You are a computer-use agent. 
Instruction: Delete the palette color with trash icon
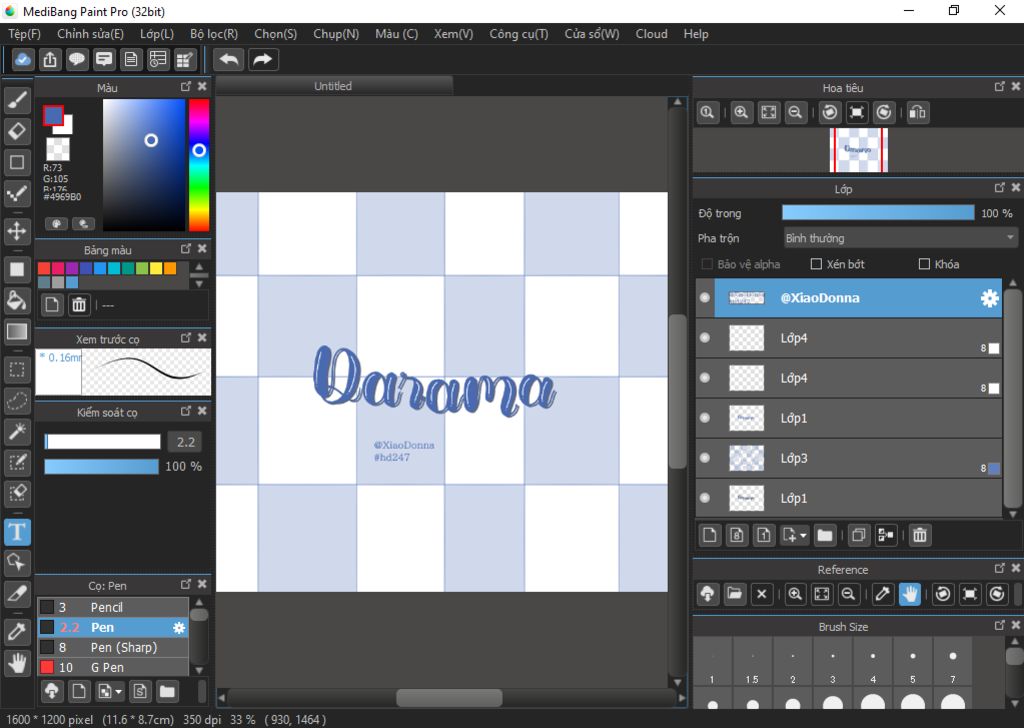coord(79,305)
